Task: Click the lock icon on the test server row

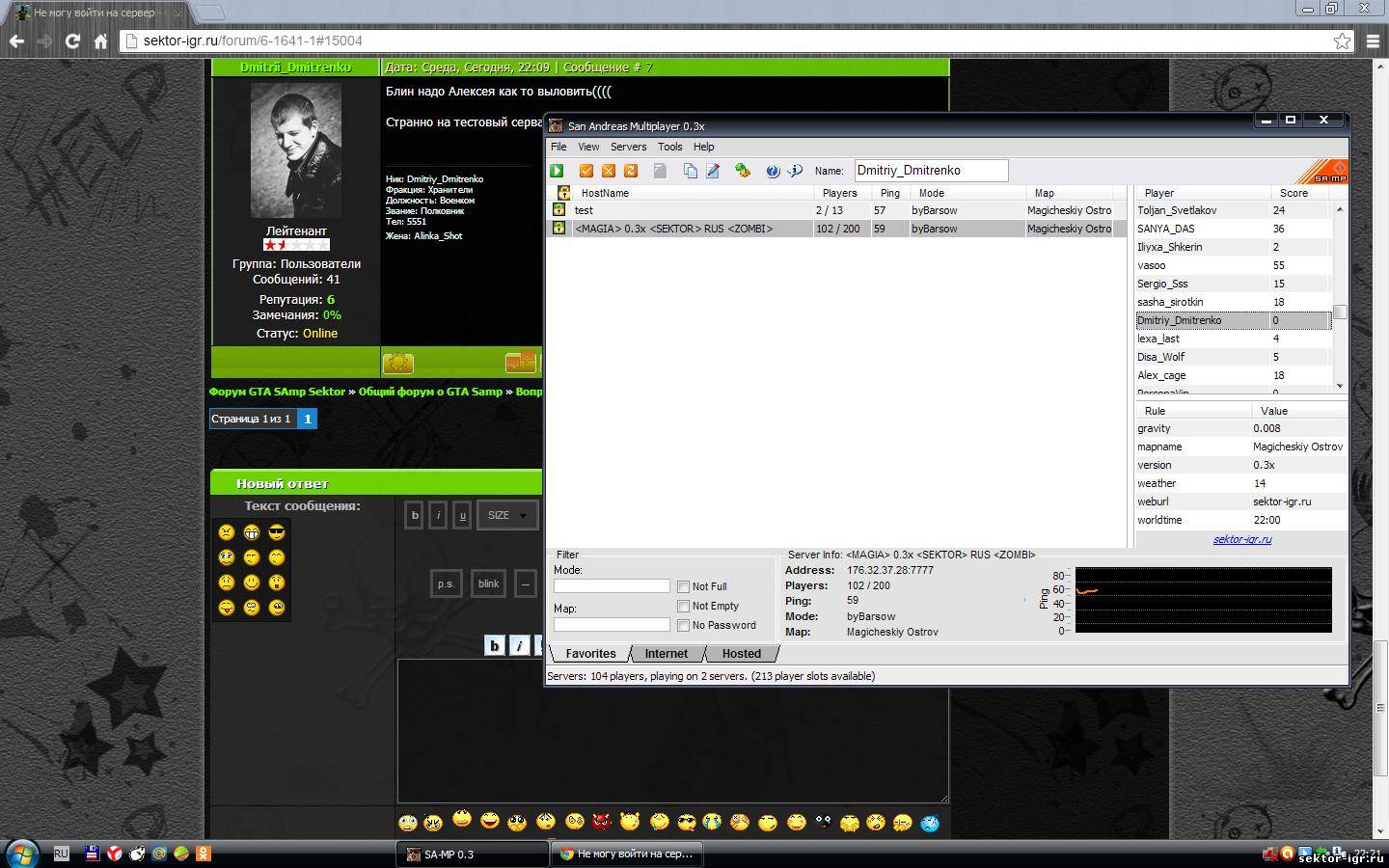Action: click(x=558, y=209)
